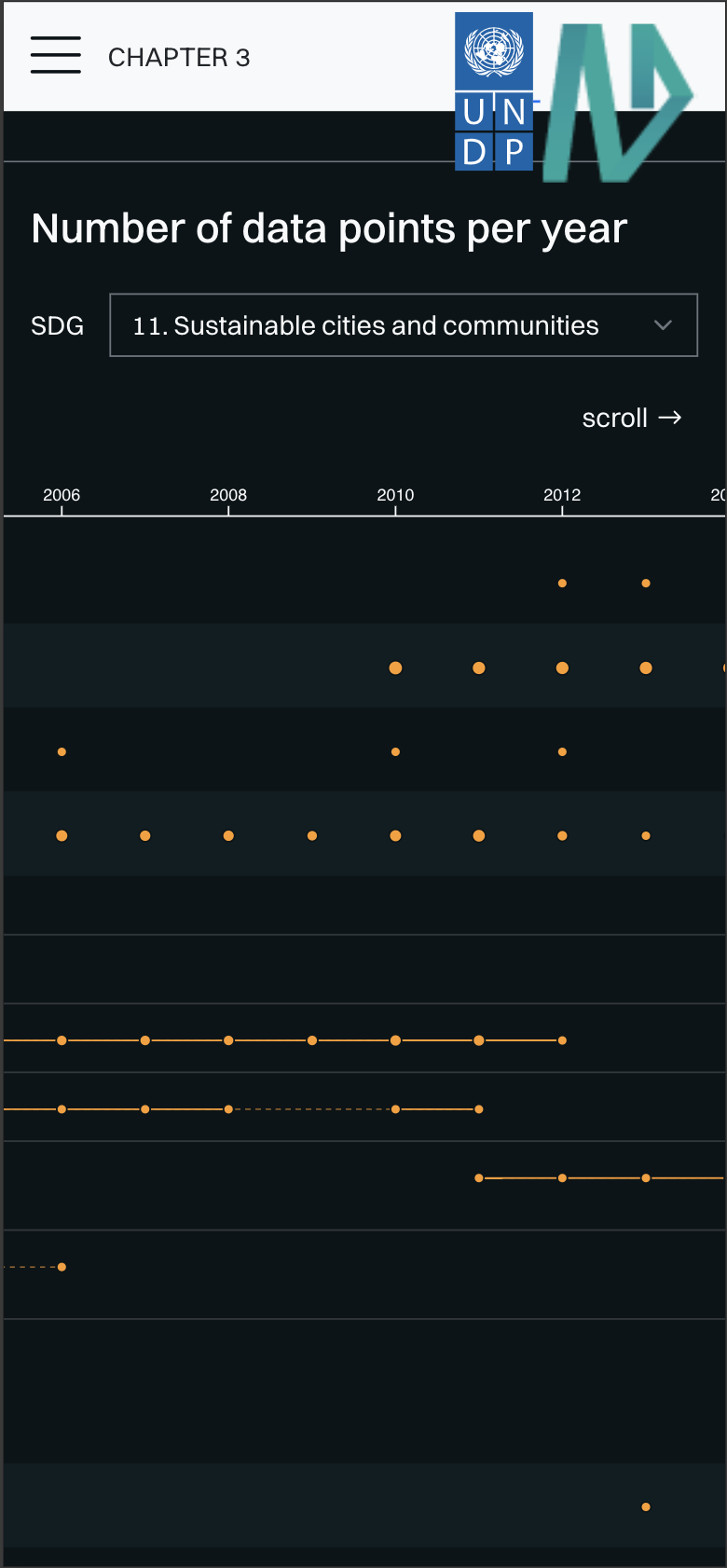Click the small 2012 dot in top row
Viewport: 727px width, 1568px height.
pos(562,584)
